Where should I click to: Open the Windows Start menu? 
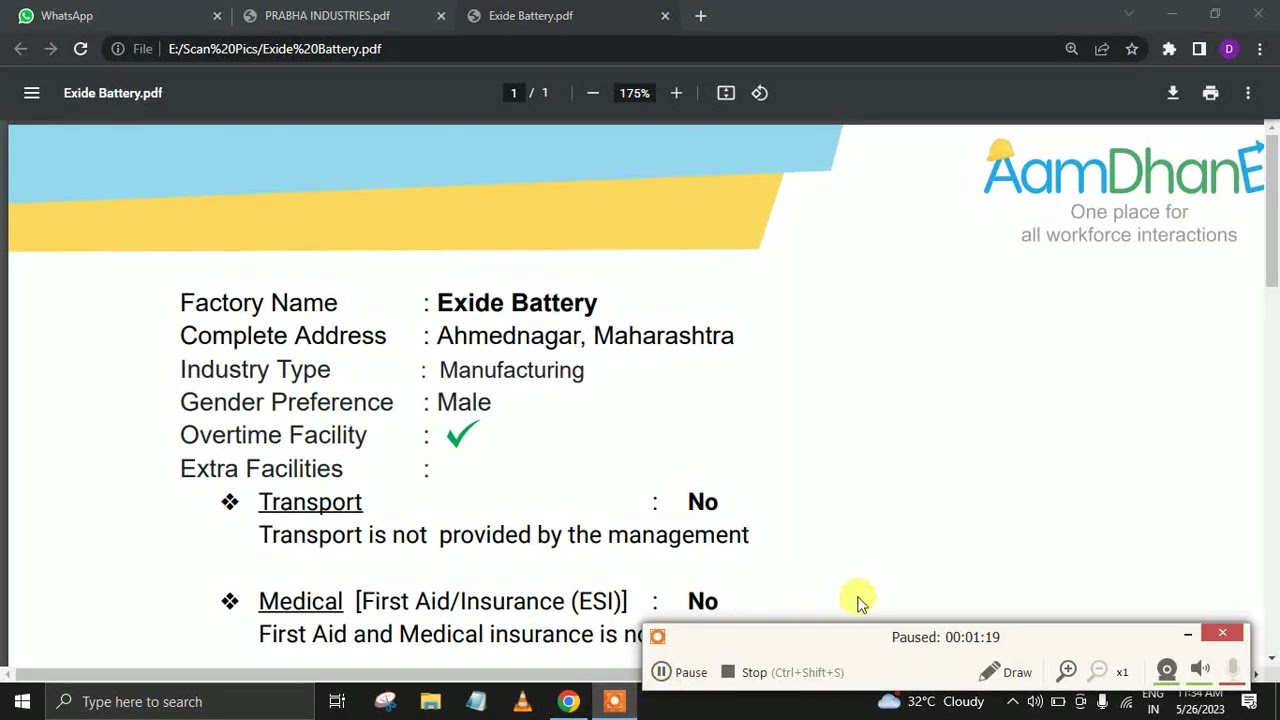[x=22, y=701]
